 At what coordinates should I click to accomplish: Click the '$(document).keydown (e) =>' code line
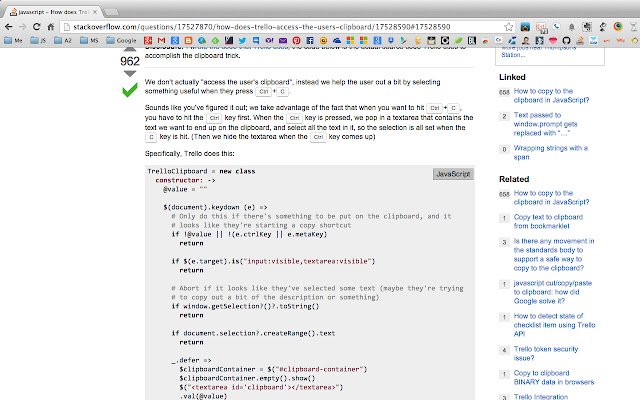(x=215, y=207)
